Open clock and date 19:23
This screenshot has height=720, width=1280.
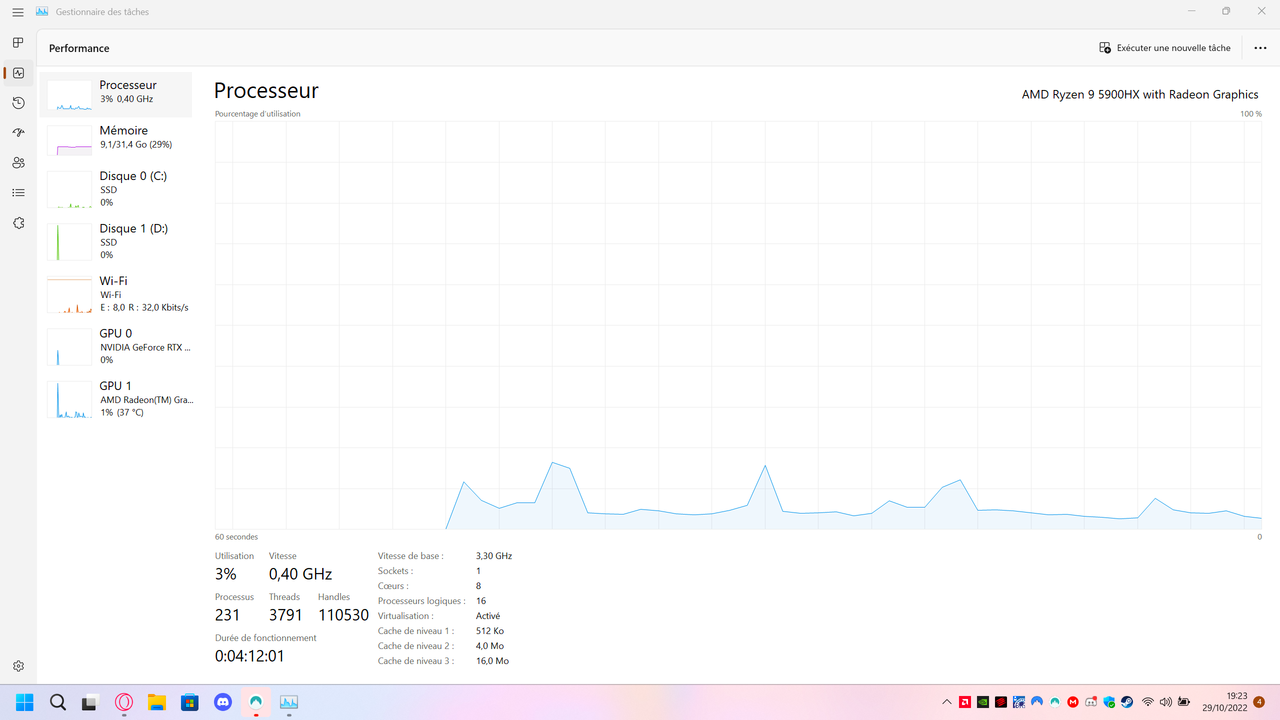(x=1225, y=702)
